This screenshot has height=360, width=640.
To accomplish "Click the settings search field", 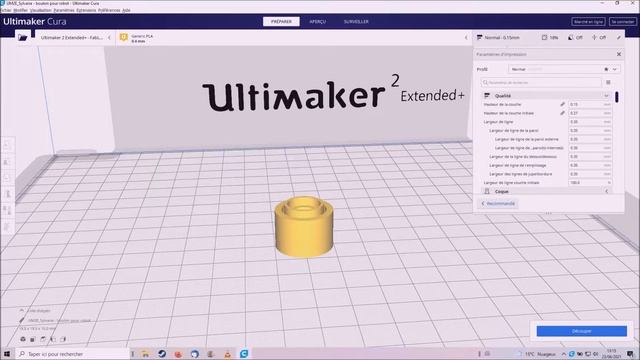I will point(541,82).
